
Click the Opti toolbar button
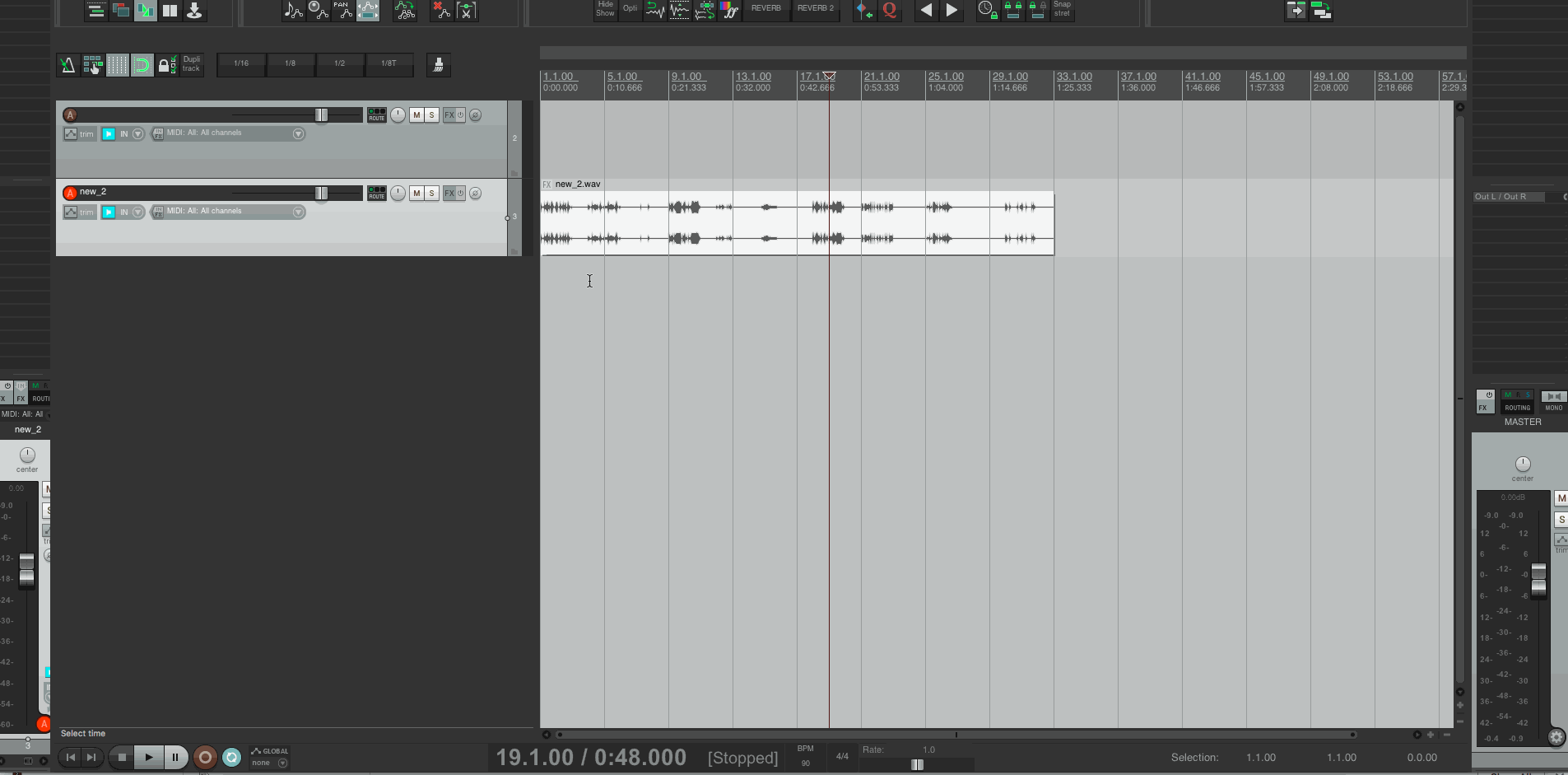630,9
